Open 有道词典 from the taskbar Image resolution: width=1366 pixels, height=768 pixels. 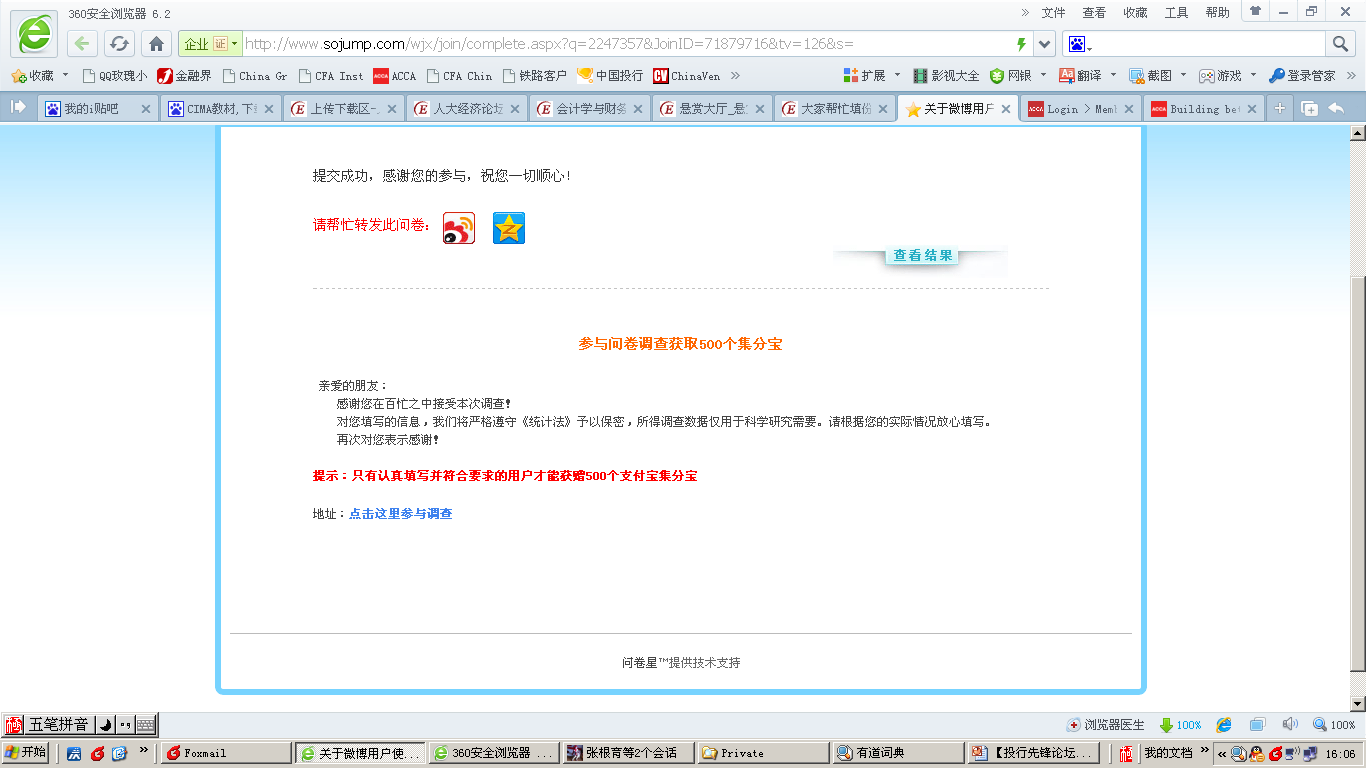(898, 753)
